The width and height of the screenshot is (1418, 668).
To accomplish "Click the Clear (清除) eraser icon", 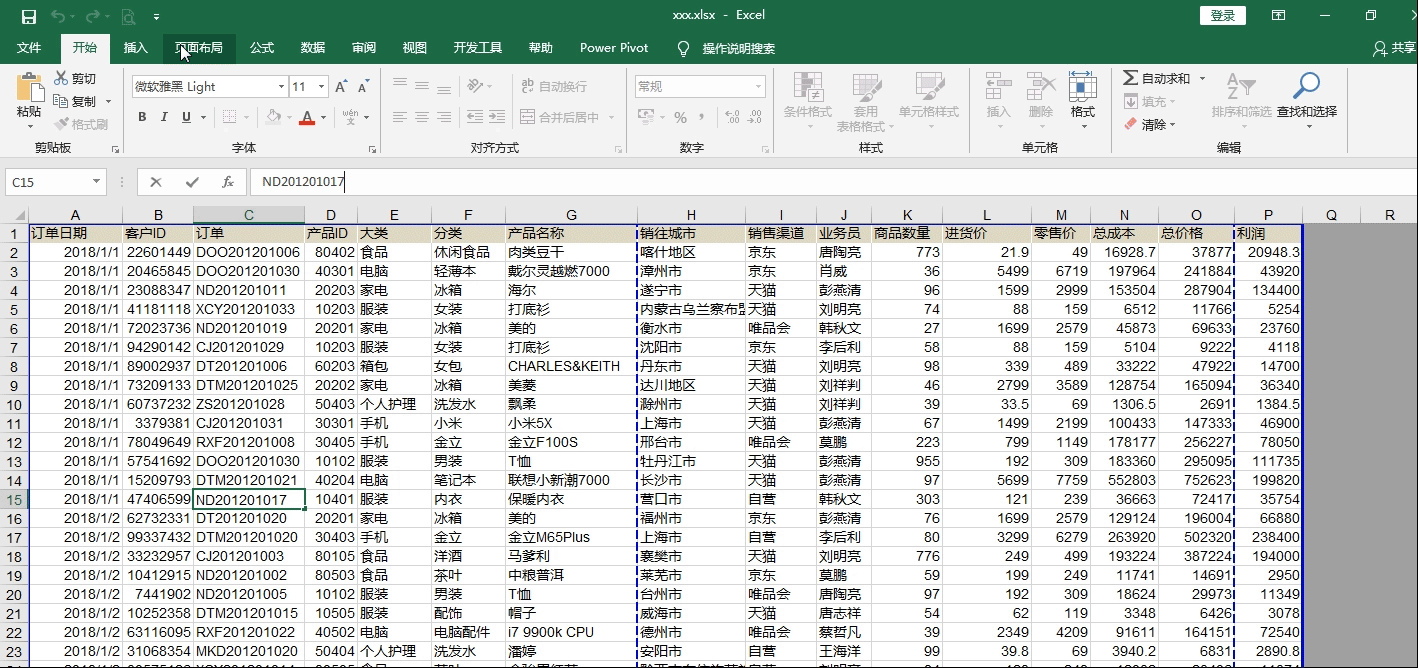I will click(x=1130, y=124).
